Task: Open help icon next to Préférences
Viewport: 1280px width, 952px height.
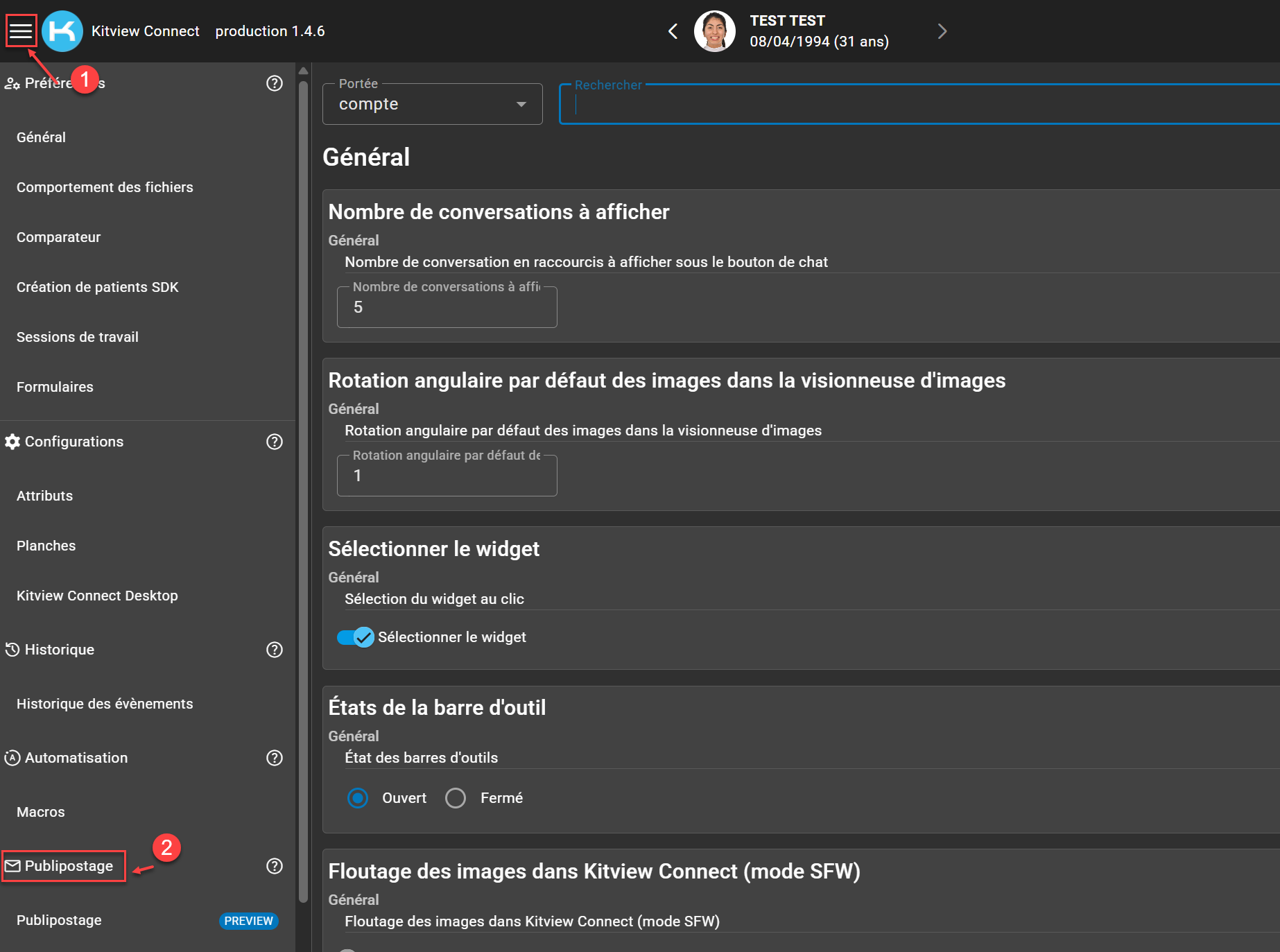Action: pos(275,83)
